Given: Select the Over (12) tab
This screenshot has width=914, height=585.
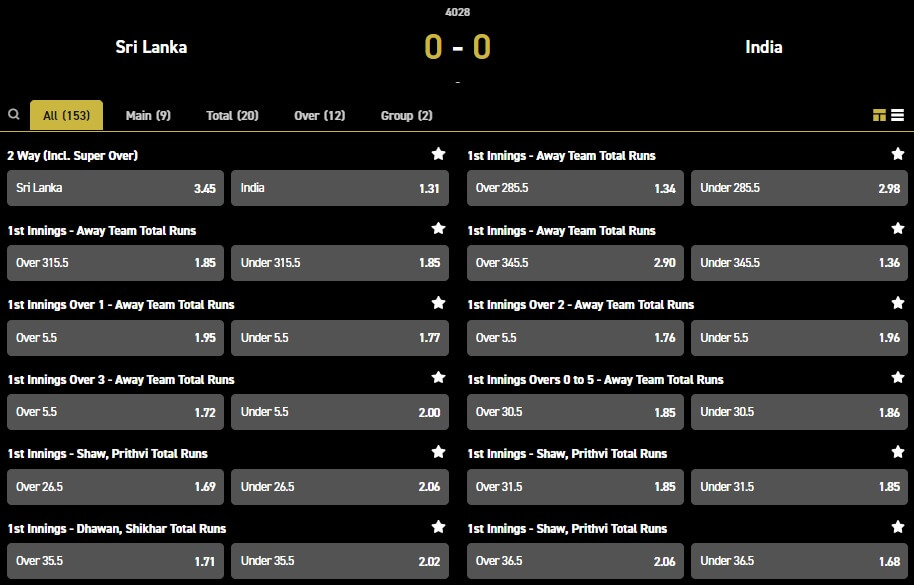Looking at the screenshot, I should (x=319, y=116).
